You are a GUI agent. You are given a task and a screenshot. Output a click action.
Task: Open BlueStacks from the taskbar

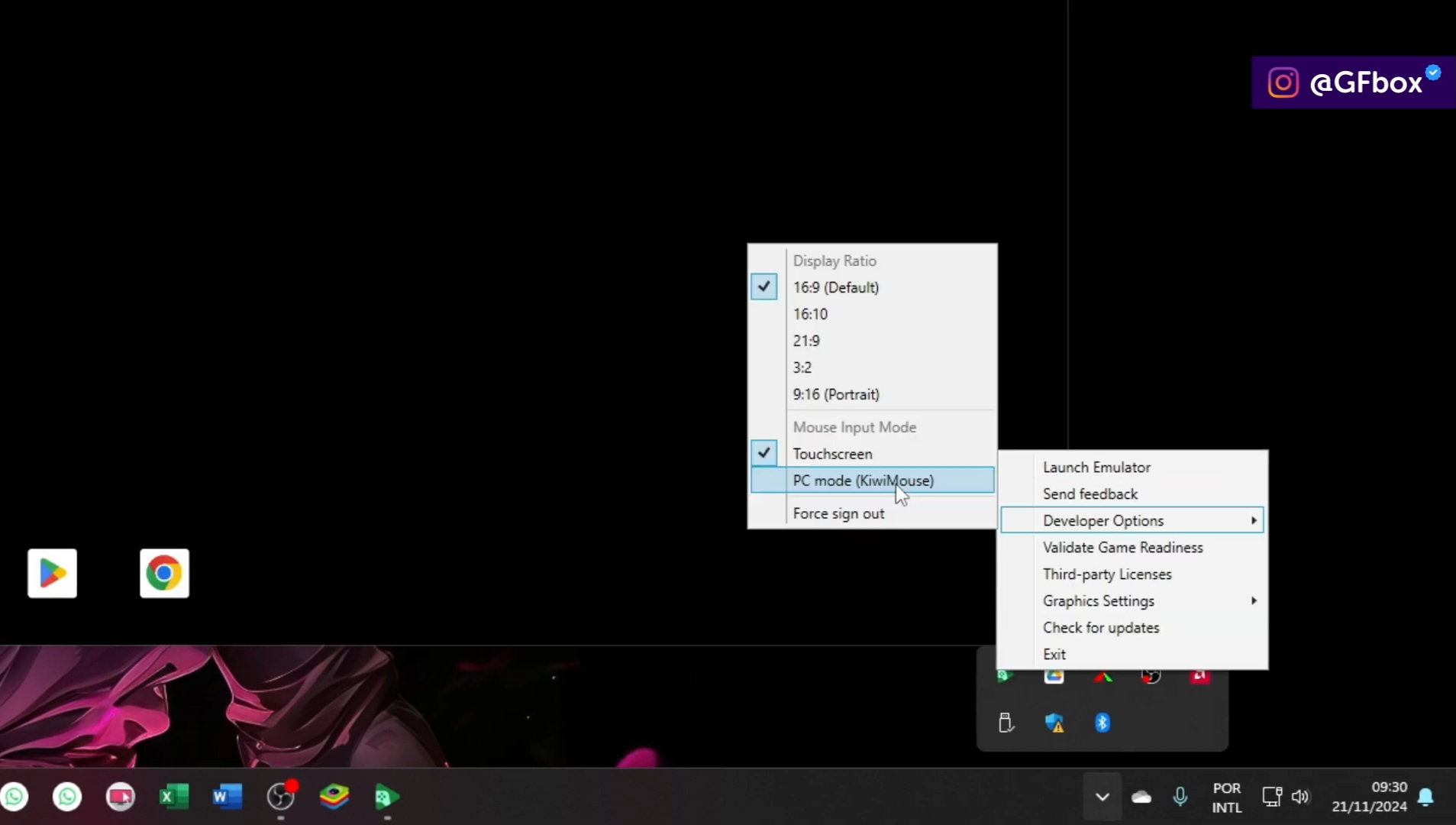click(x=334, y=797)
